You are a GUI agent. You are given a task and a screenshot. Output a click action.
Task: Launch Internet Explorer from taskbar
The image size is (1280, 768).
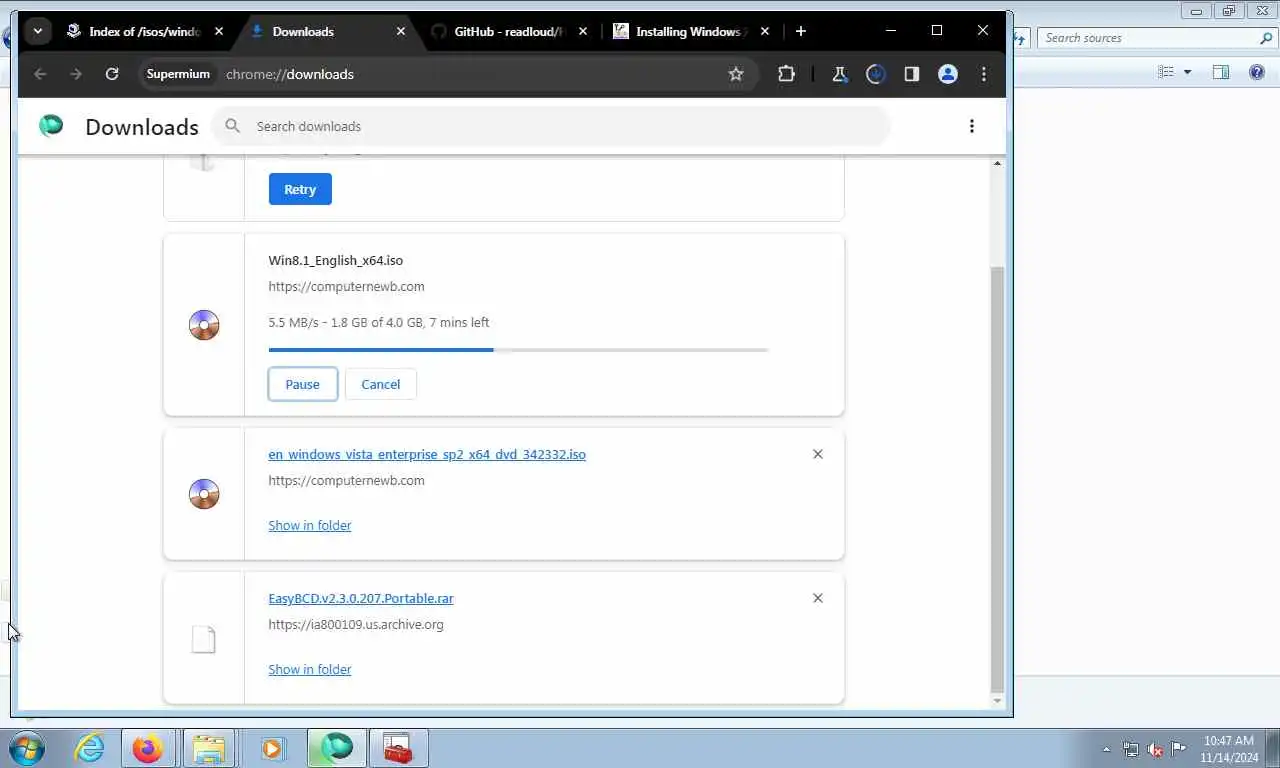click(90, 748)
